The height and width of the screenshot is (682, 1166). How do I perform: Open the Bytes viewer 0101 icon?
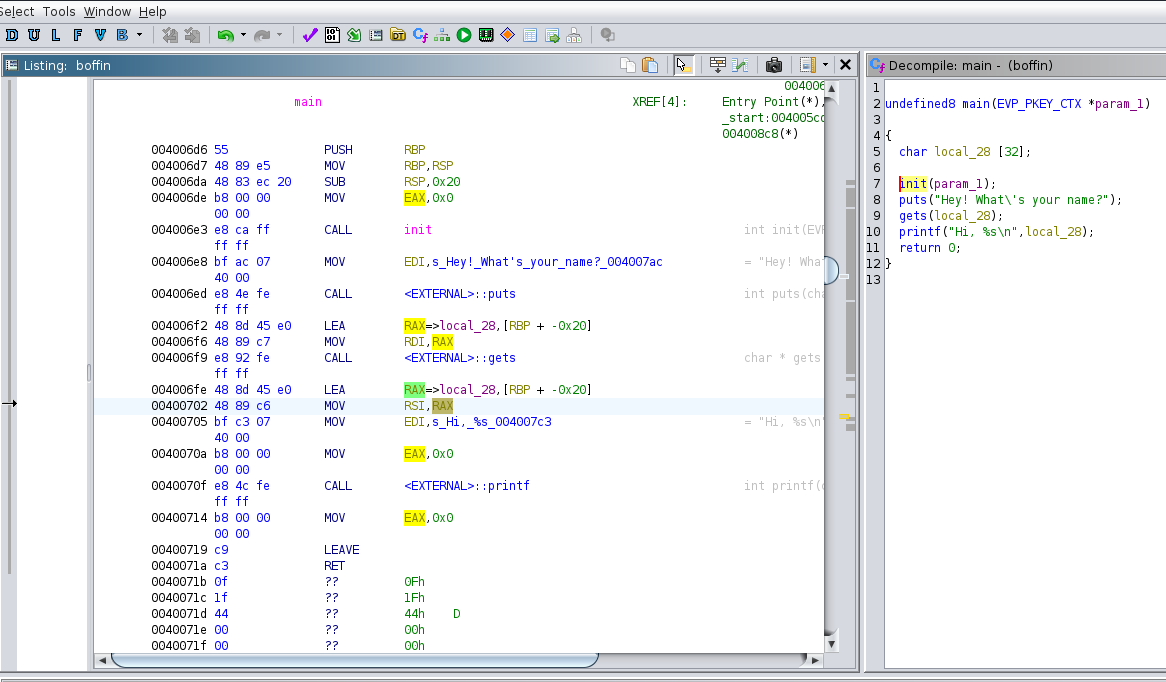[x=332, y=35]
